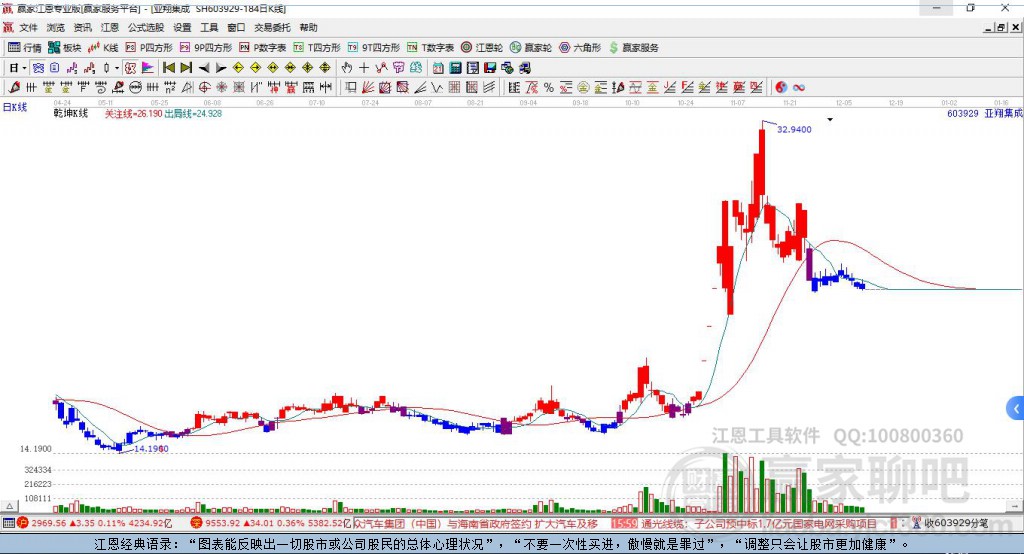Open the 9P四方形 tool
This screenshot has width=1024, height=554.
coord(206,48)
